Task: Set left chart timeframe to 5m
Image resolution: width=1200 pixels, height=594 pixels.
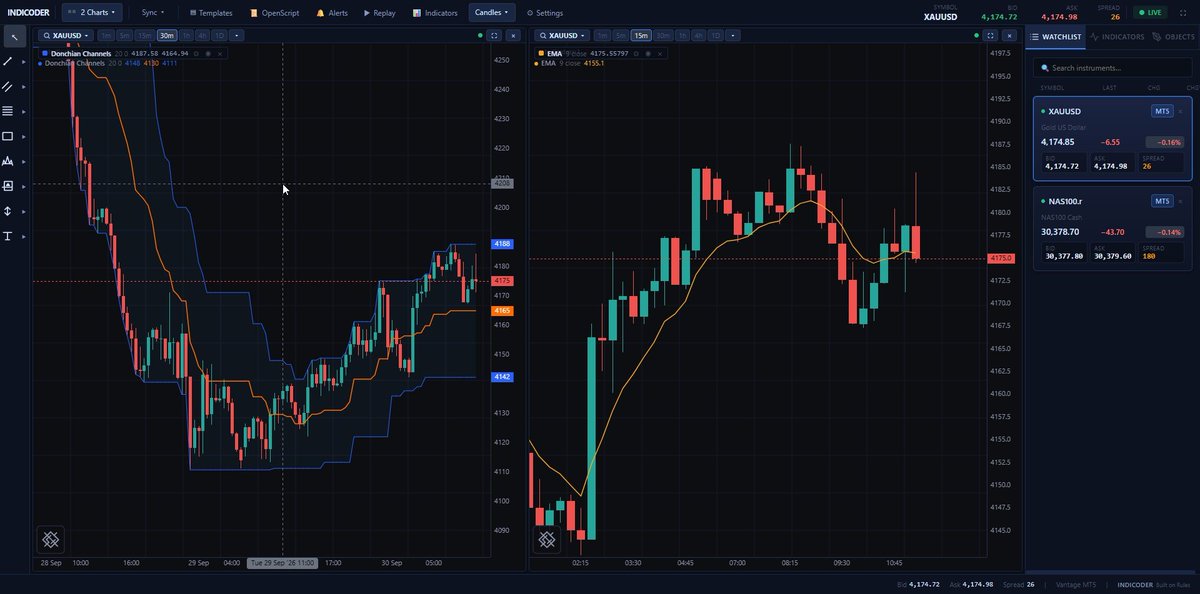Action: tap(125, 35)
